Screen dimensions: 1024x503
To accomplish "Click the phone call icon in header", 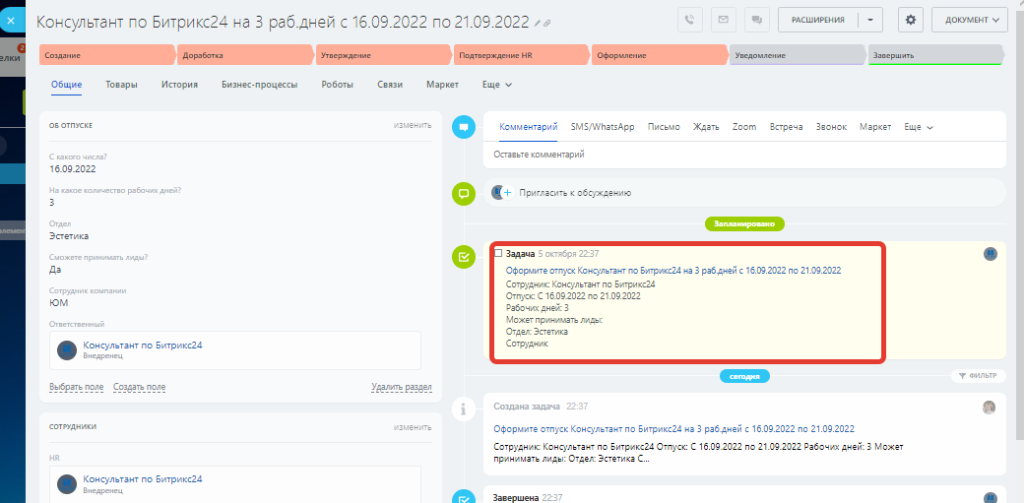I will click(x=690, y=20).
